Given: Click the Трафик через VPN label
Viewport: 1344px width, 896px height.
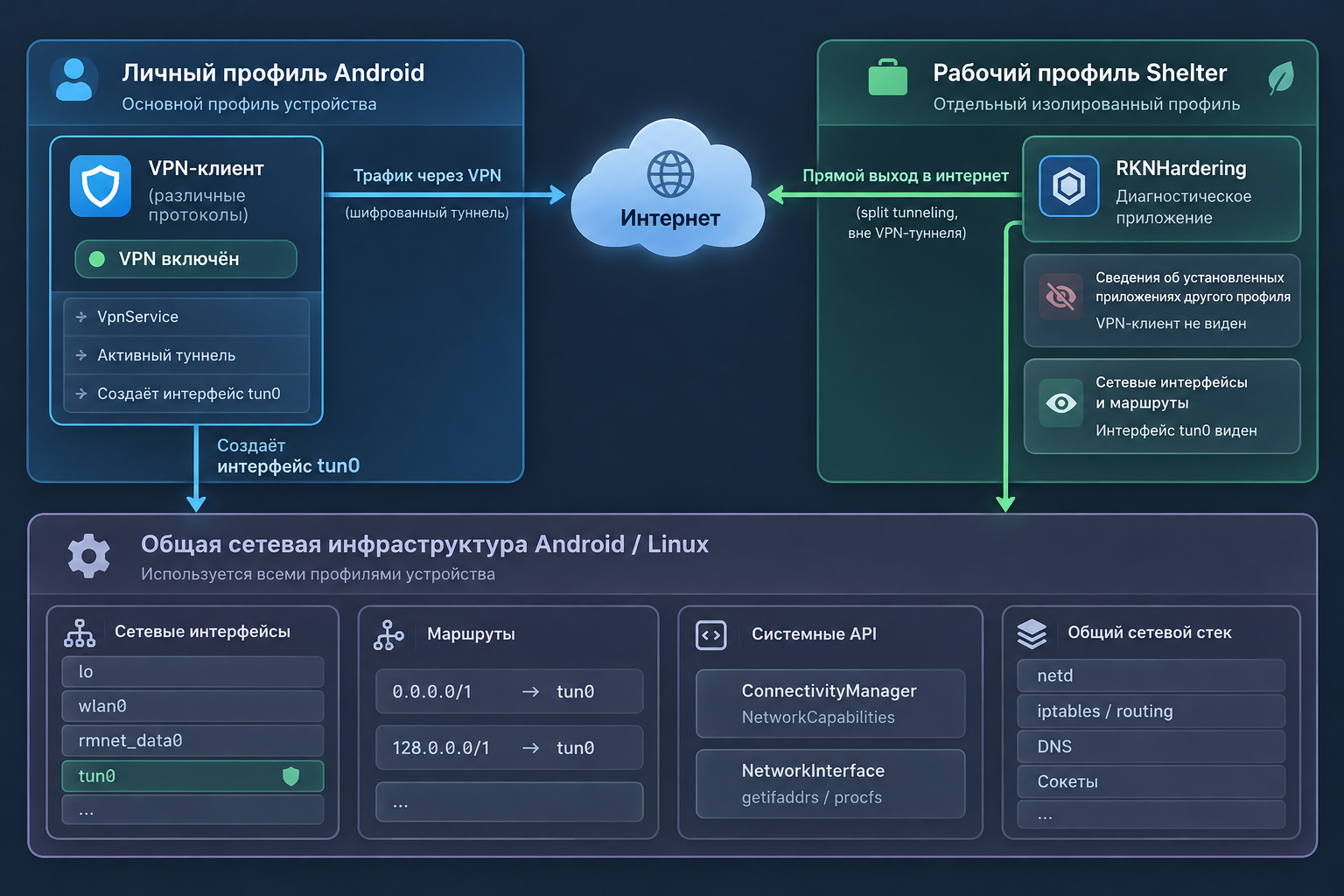Looking at the screenshot, I should tap(427, 176).
